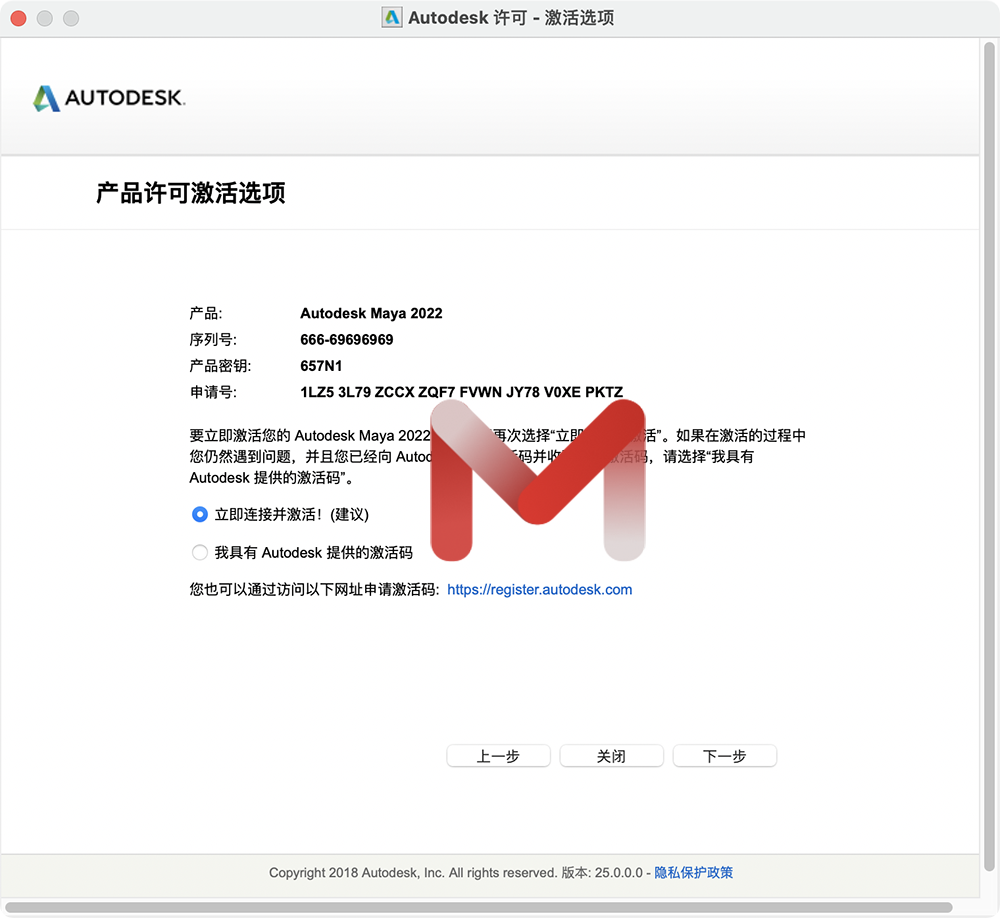Close the window with the red button
The image size is (1000, 918).
click(18, 19)
